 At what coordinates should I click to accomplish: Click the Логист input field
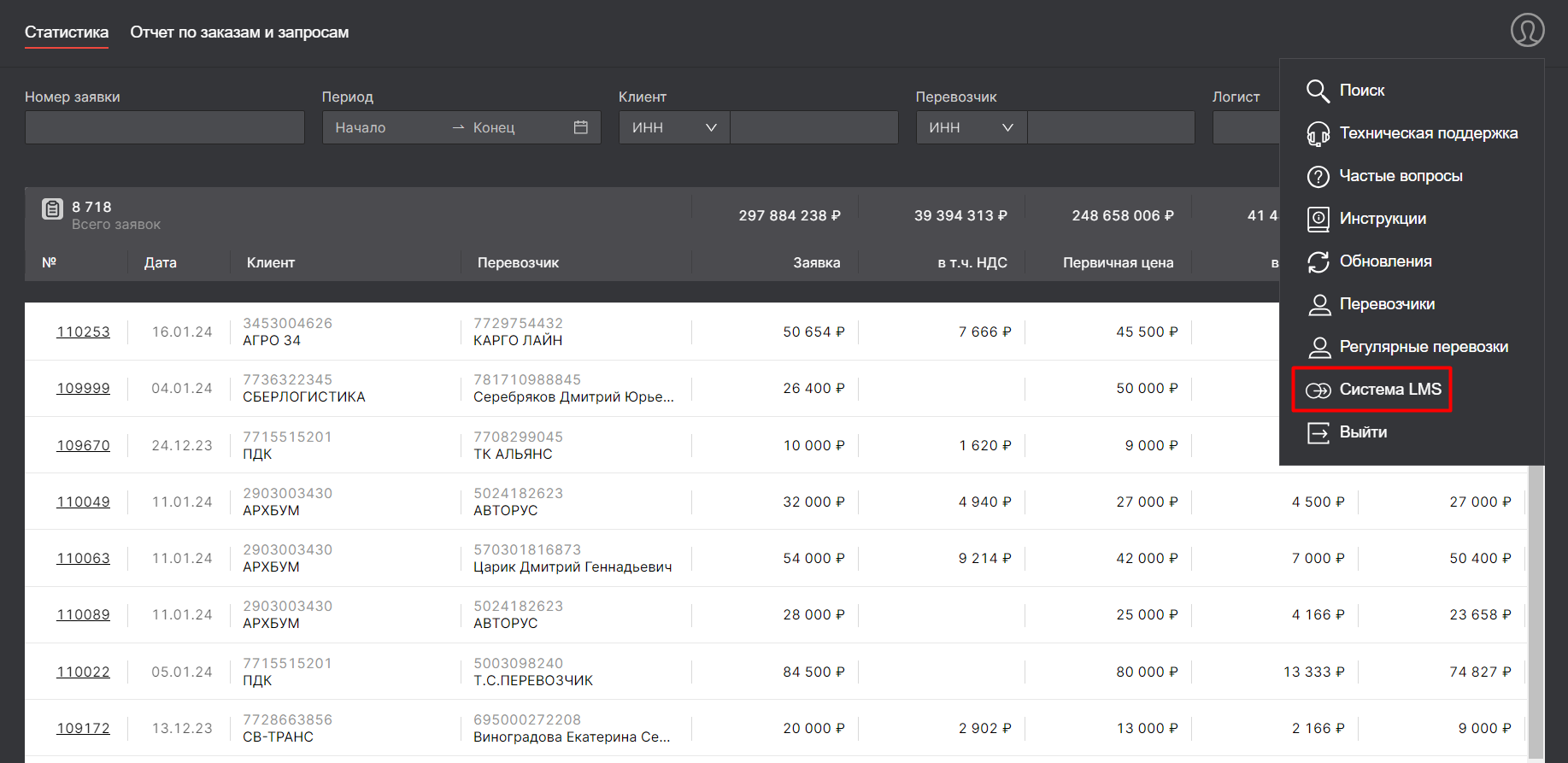(1246, 127)
